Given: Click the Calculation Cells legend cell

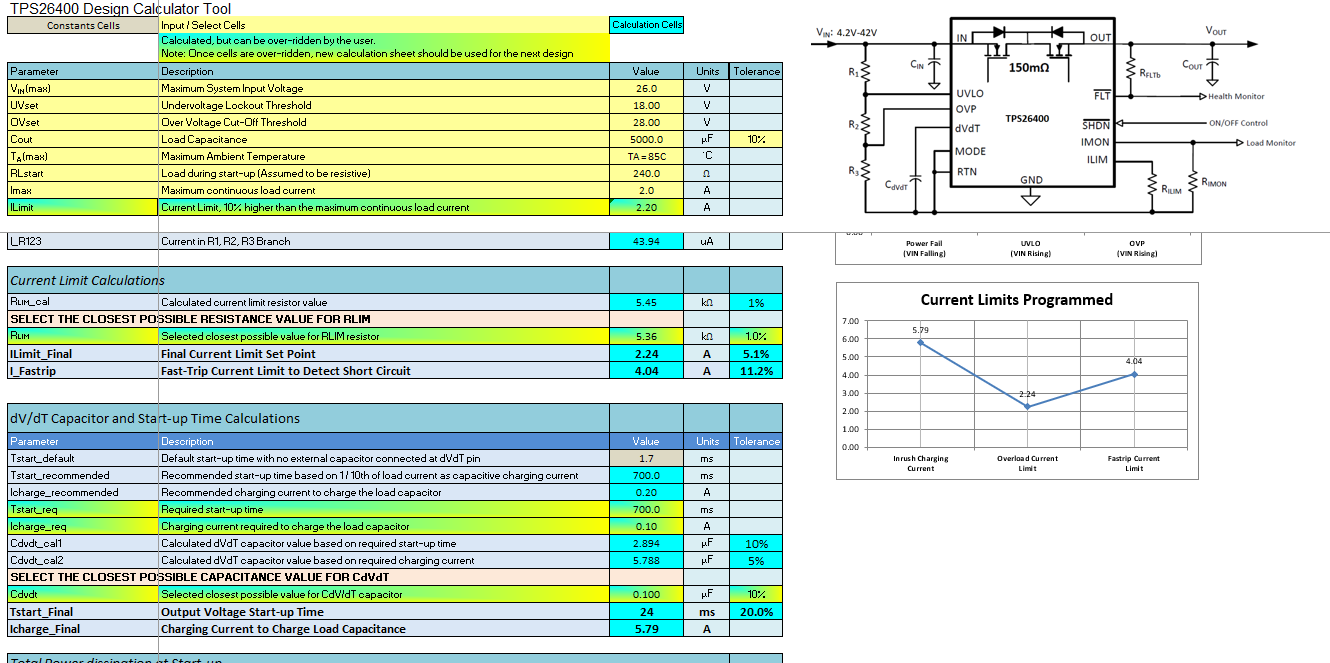Looking at the screenshot, I should click(646, 25).
